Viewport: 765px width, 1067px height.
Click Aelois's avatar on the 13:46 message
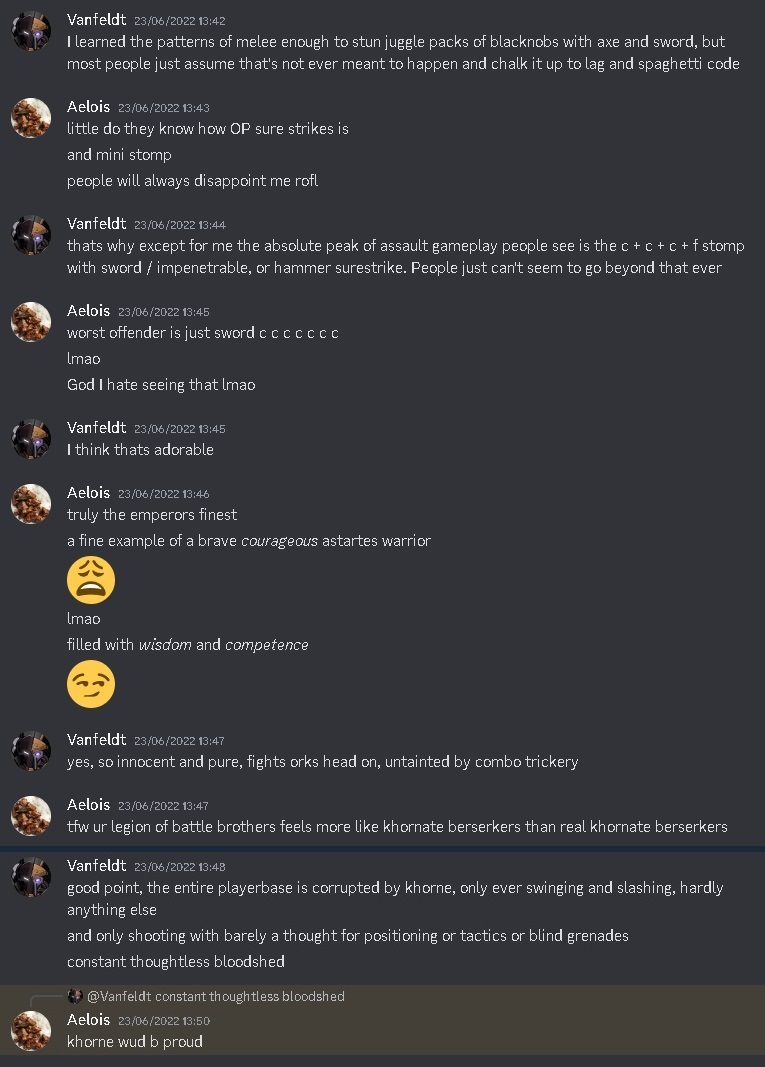point(31,504)
